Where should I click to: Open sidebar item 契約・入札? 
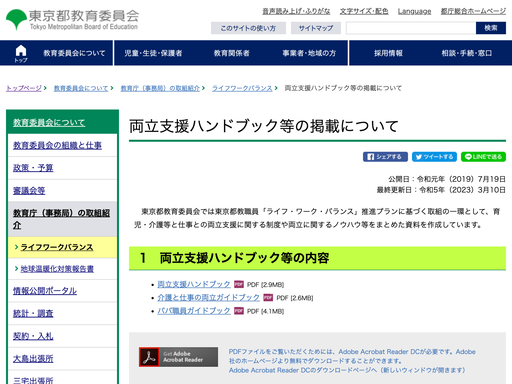coord(33,336)
